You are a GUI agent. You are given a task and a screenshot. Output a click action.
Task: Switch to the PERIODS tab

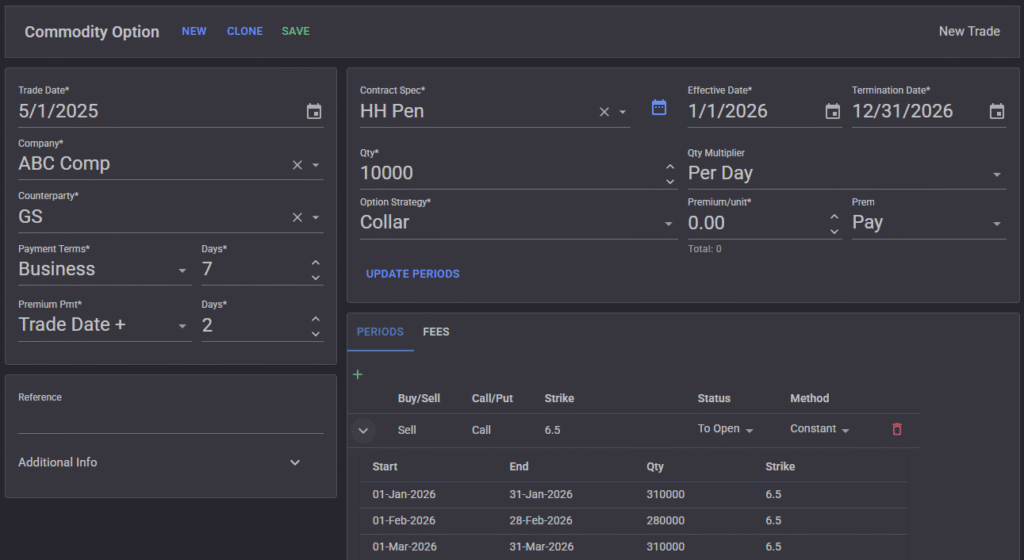pyautogui.click(x=380, y=332)
